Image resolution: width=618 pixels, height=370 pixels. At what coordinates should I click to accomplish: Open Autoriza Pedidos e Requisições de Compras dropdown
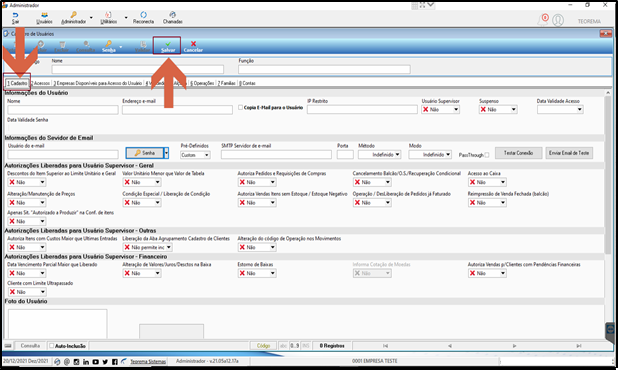[272, 182]
